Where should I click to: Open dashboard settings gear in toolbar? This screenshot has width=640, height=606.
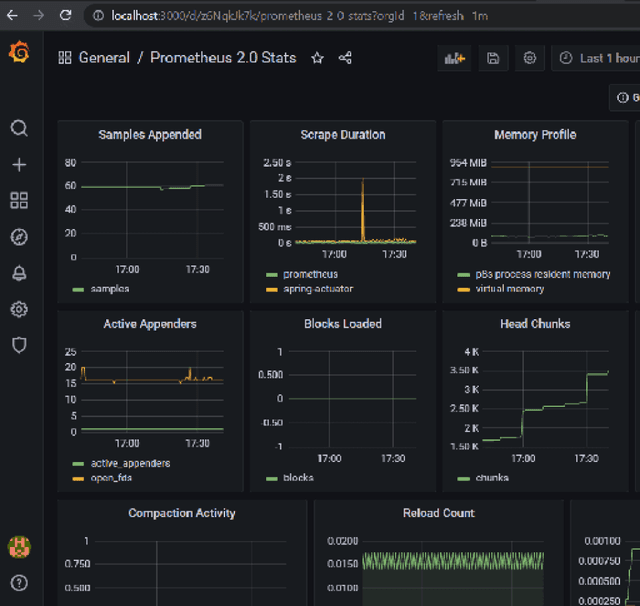pos(530,58)
